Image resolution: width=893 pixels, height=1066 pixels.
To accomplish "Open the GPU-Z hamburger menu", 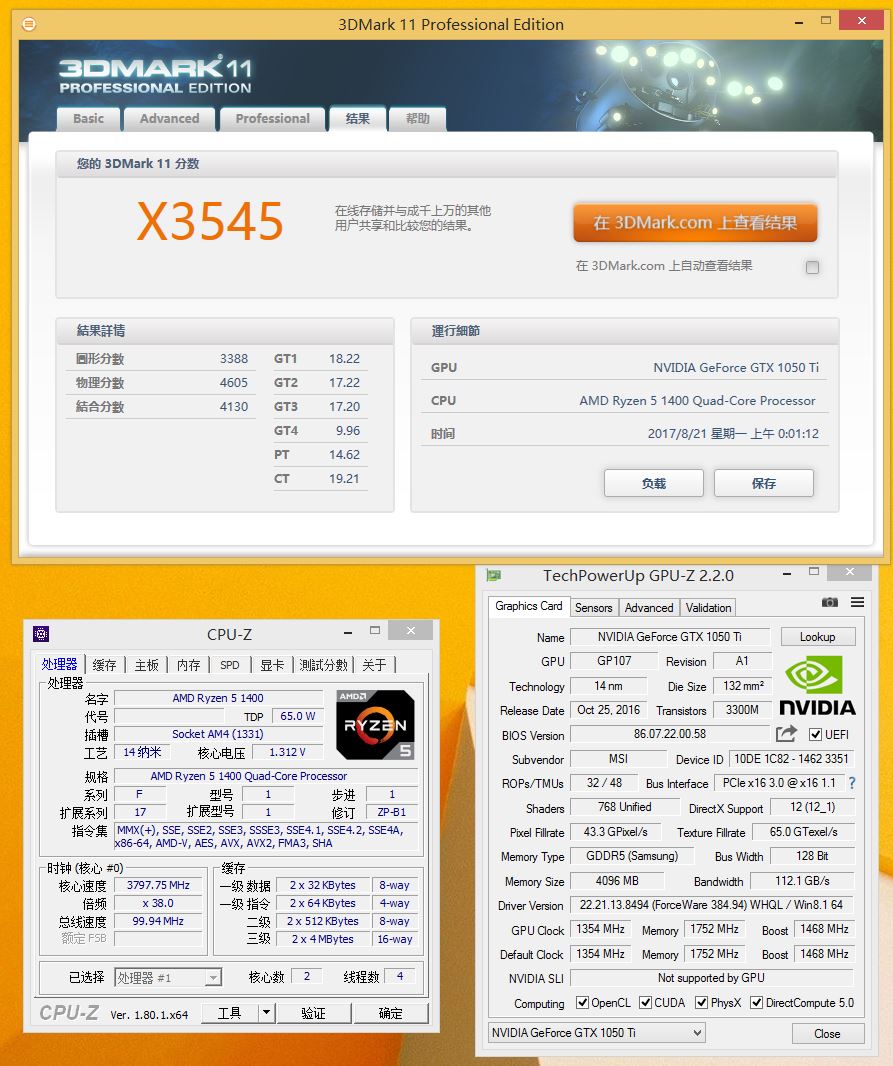I will pyautogui.click(x=858, y=602).
